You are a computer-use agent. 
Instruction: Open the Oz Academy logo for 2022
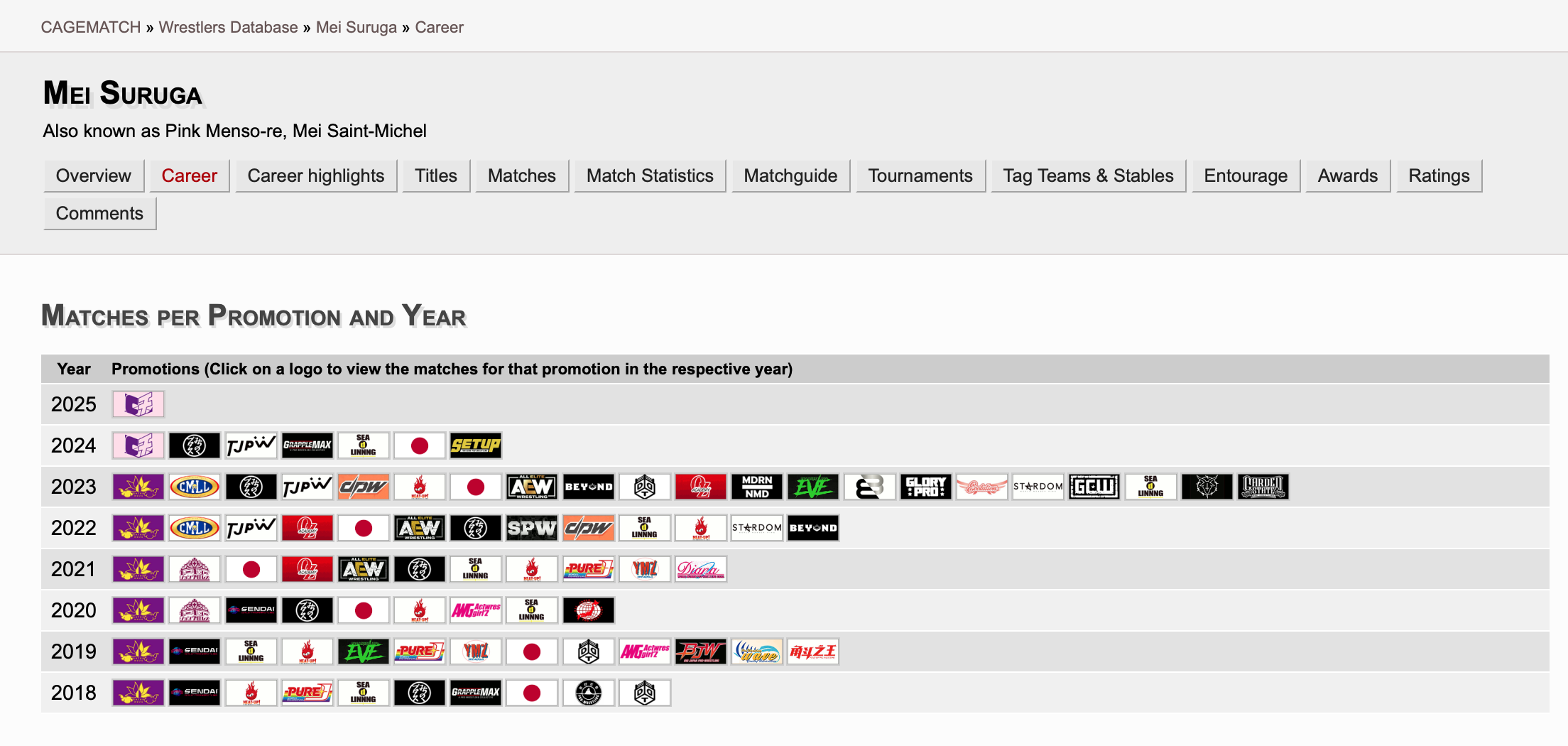(307, 528)
